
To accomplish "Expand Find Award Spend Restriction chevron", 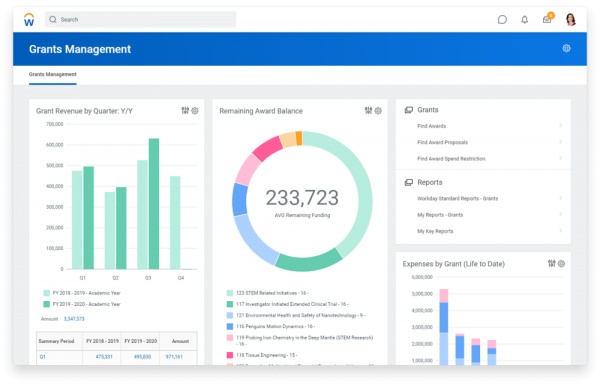I will 561,158.
